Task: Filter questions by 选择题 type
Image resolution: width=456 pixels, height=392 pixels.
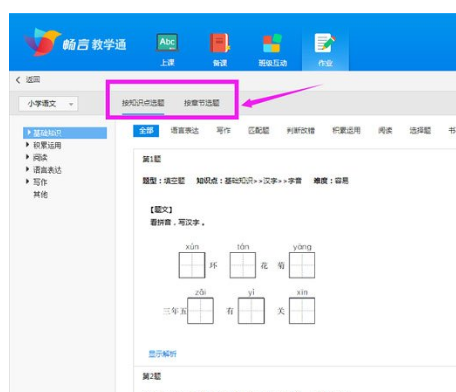Action: click(x=420, y=131)
